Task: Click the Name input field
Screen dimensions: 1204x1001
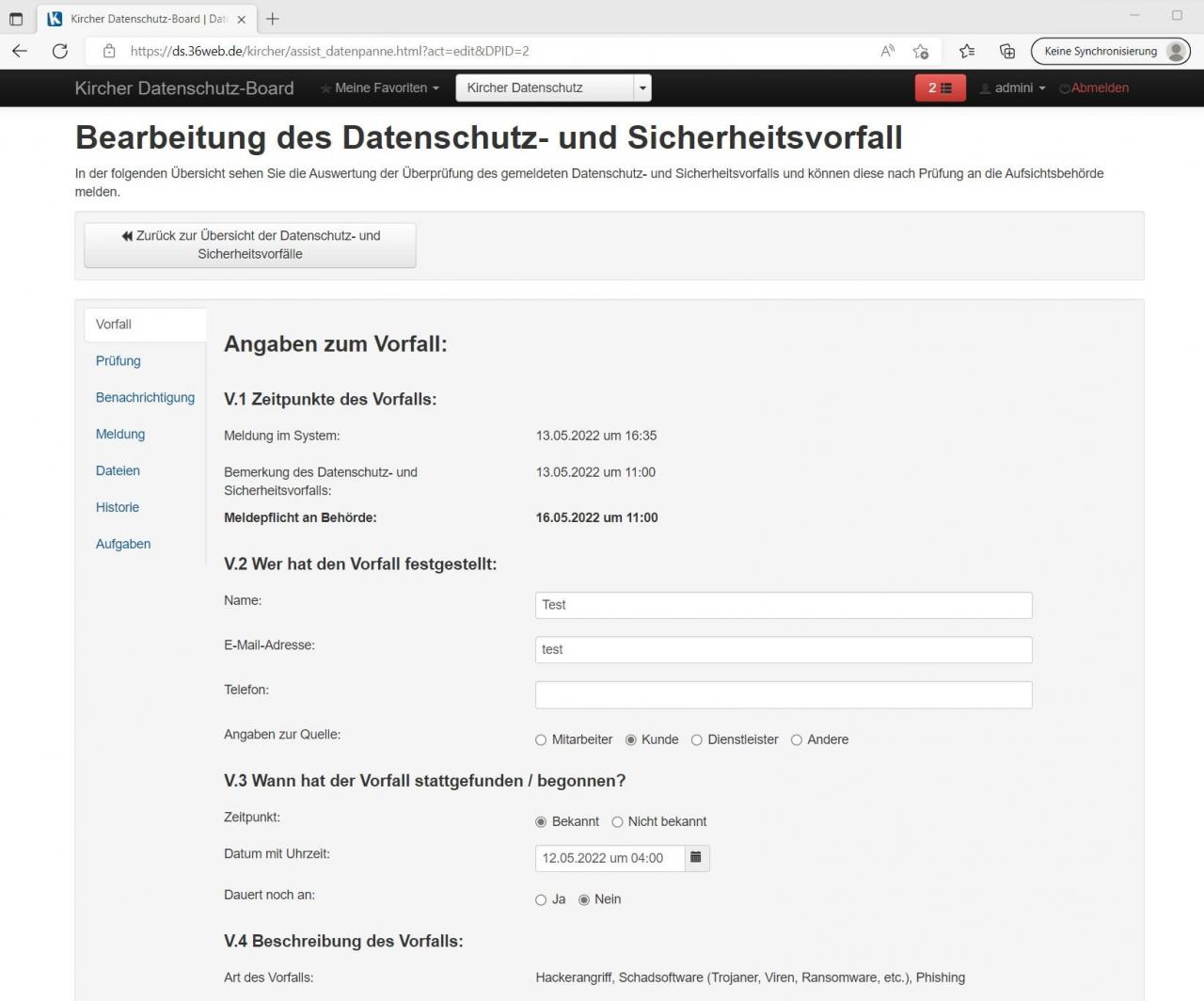Action: (784, 605)
